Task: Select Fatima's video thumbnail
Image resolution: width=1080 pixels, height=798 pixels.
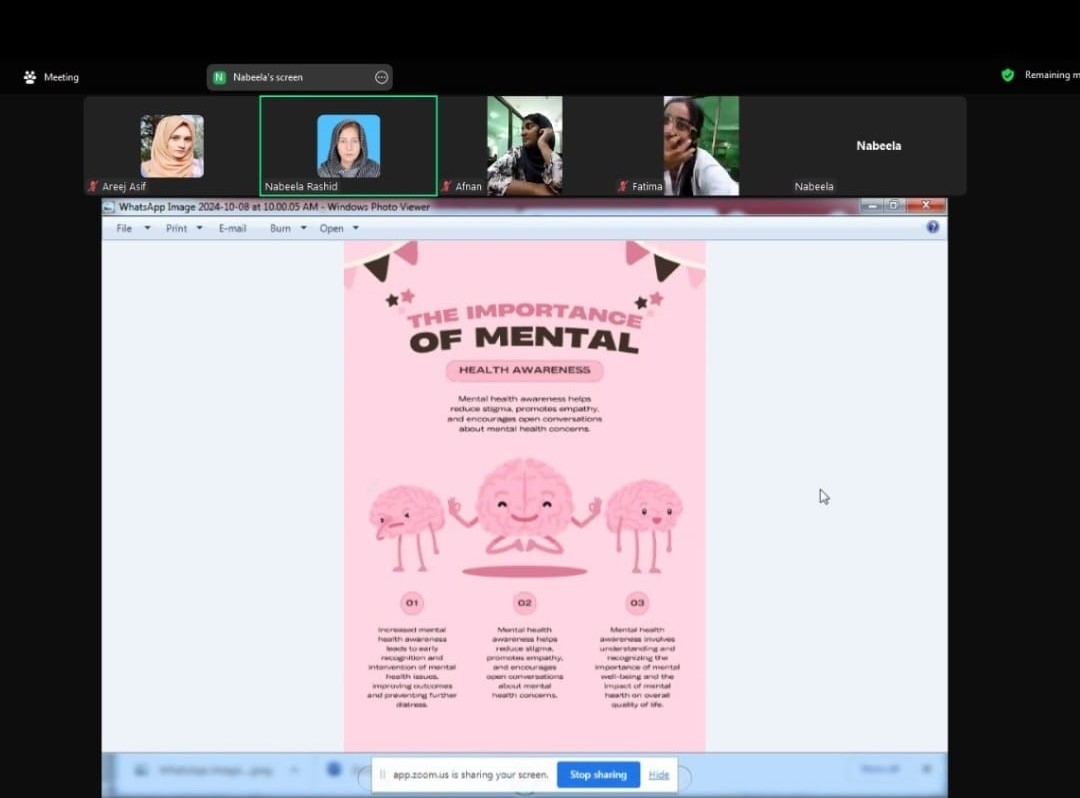Action: (701, 146)
